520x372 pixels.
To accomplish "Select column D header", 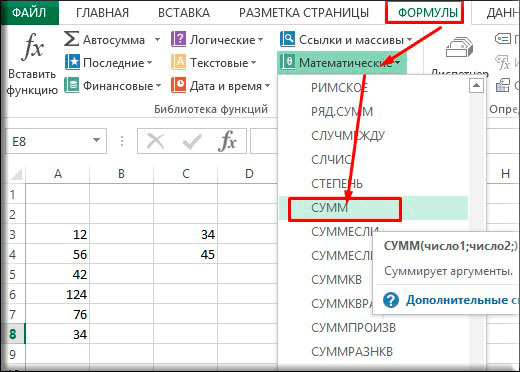I will point(248,174).
